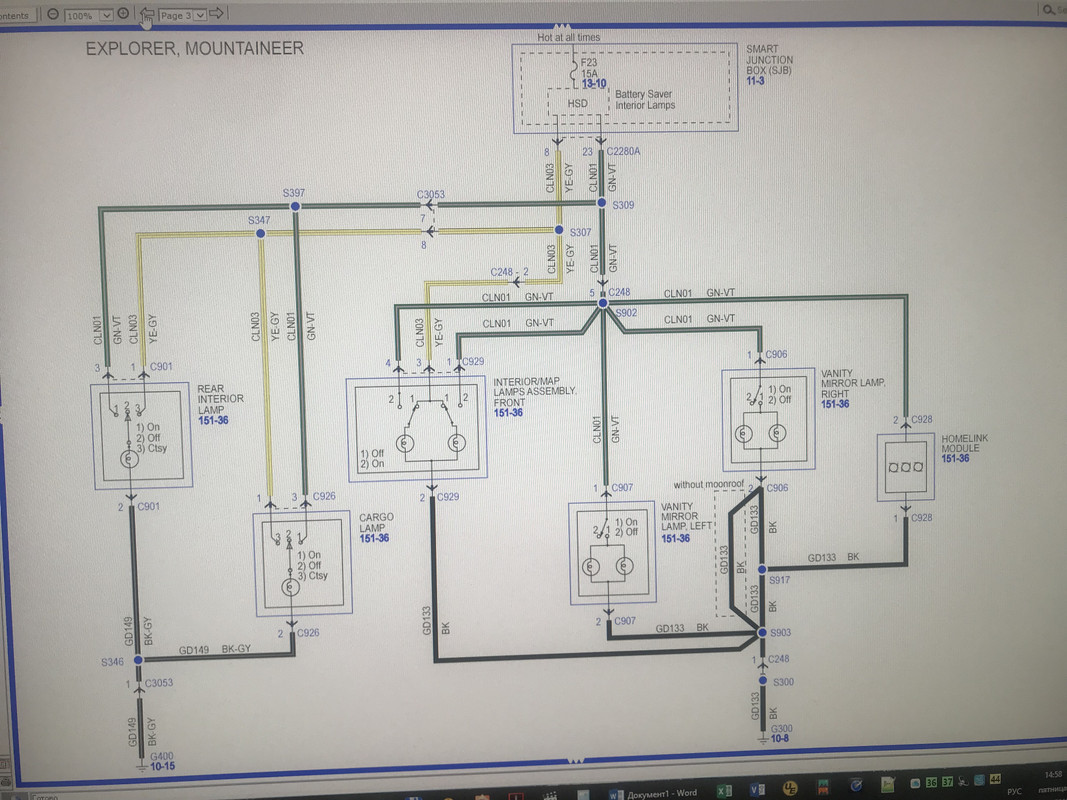Click the C3053 connector label near S397

click(x=431, y=195)
